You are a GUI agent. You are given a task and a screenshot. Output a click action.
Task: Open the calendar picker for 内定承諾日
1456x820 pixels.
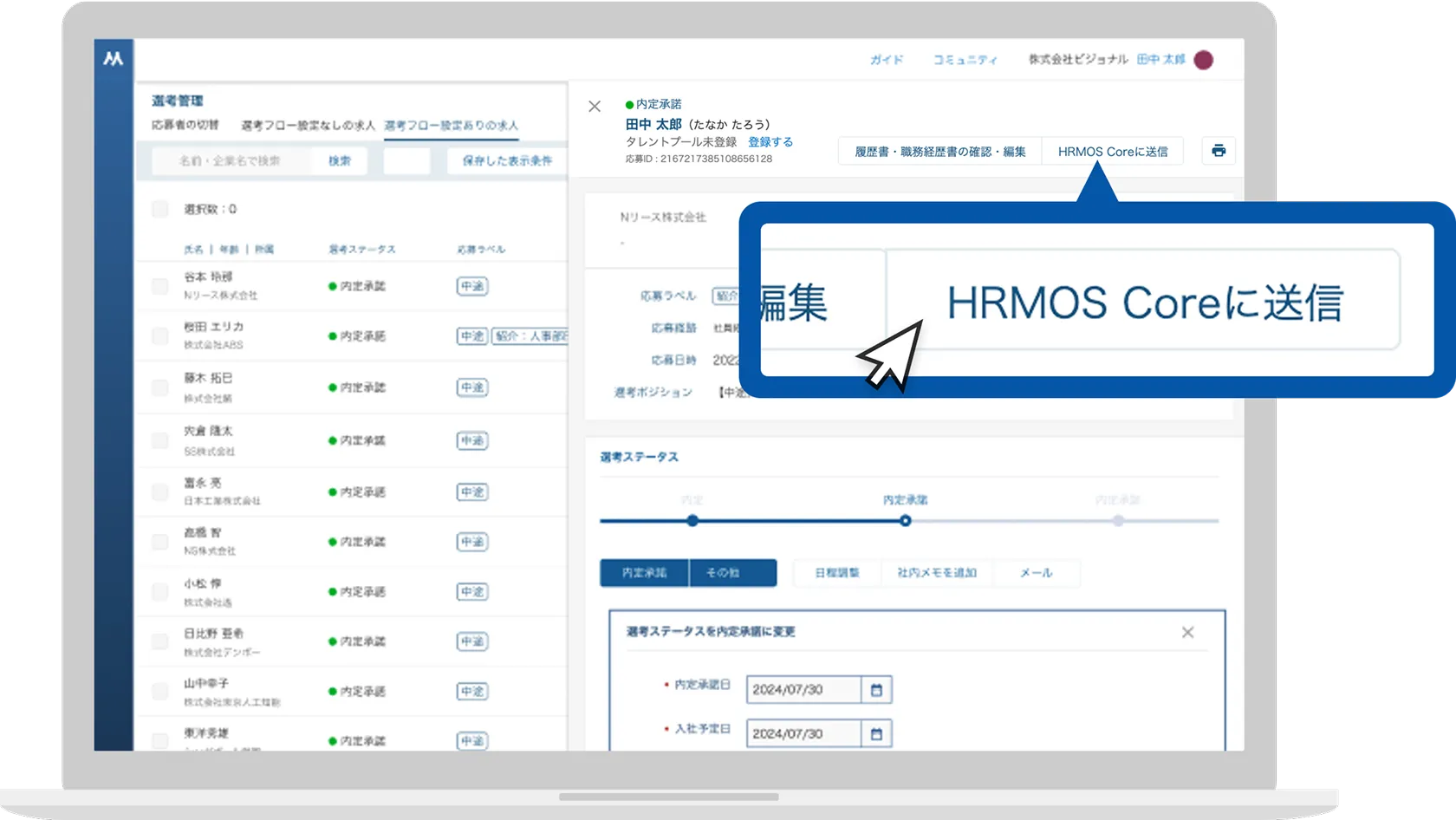(876, 689)
